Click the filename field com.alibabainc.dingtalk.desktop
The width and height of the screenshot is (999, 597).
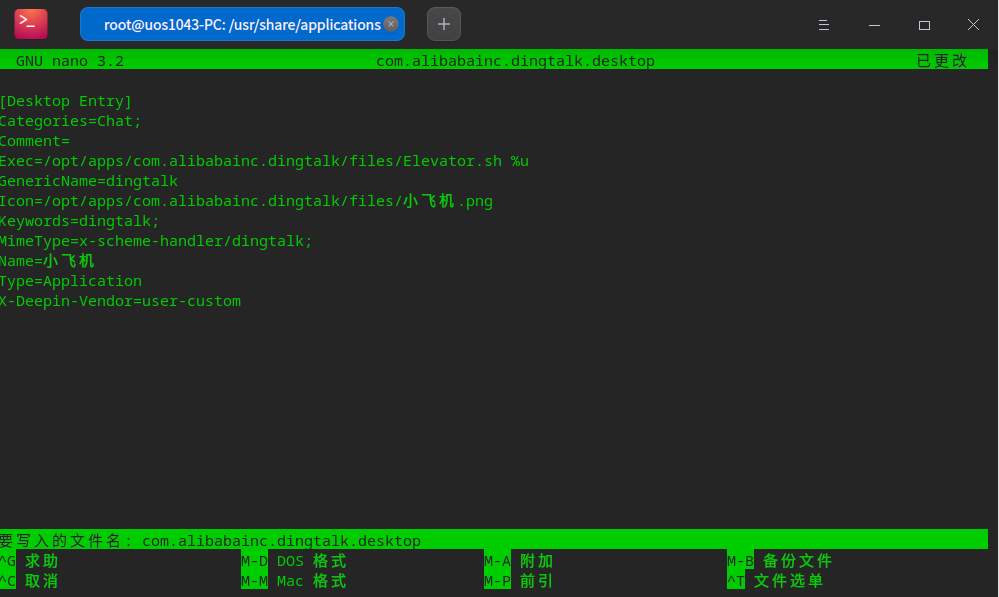click(x=281, y=541)
